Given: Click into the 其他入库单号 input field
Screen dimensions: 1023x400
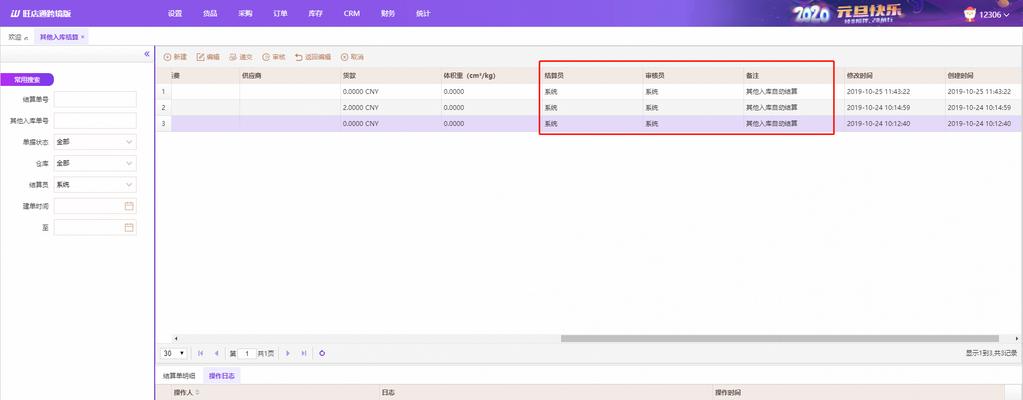Looking at the screenshot, I should tap(95, 121).
